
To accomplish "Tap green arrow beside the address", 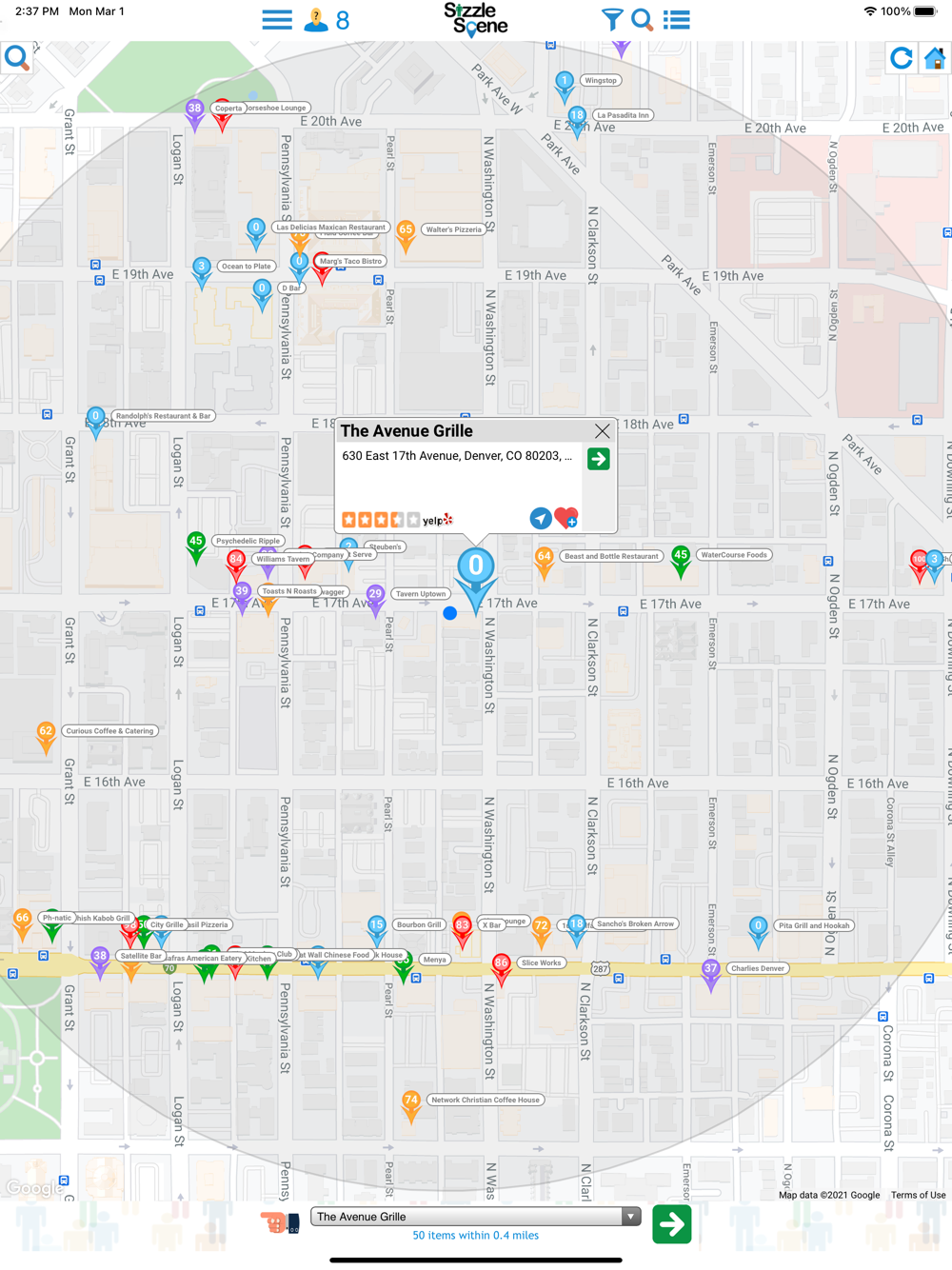I will [598, 459].
